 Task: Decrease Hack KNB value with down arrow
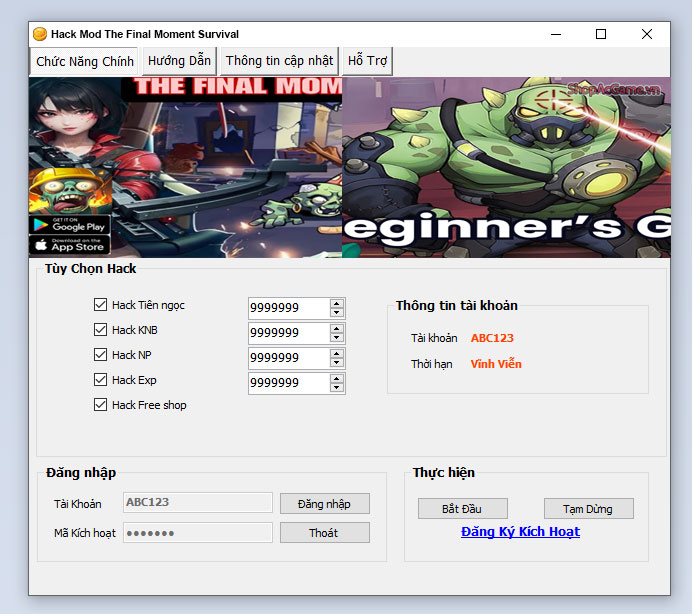(x=337, y=338)
